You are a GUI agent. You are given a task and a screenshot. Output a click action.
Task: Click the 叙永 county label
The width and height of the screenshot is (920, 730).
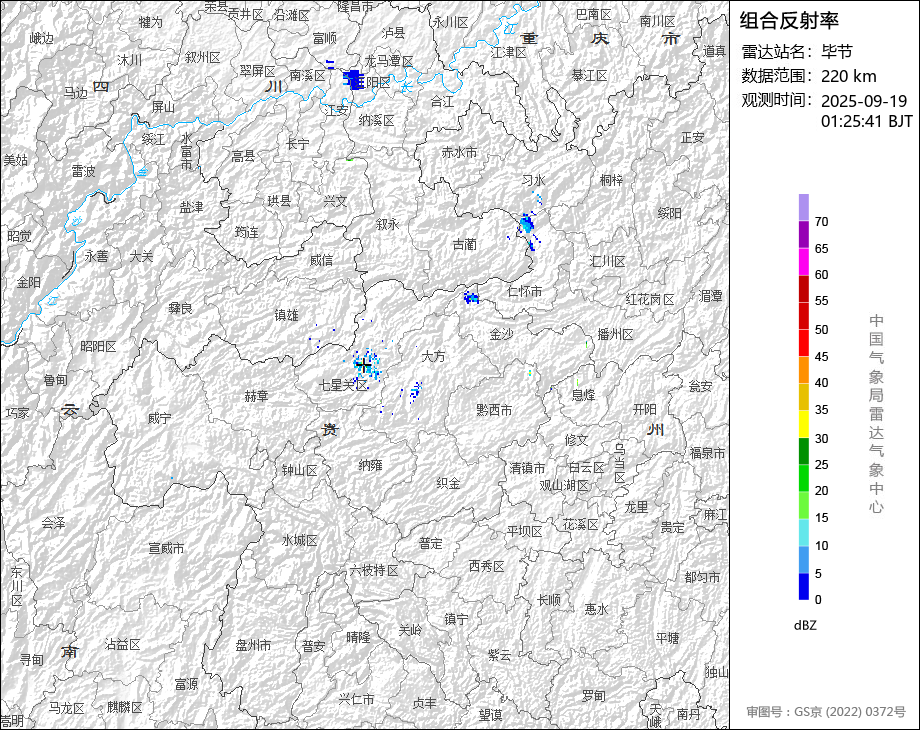388,224
